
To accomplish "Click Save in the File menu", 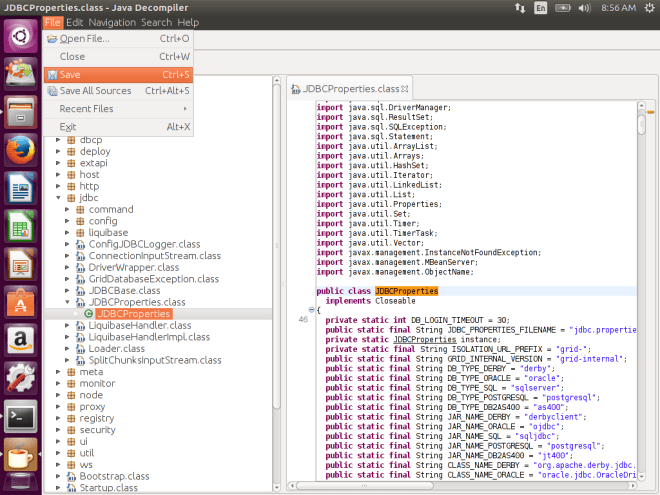I will [70, 74].
